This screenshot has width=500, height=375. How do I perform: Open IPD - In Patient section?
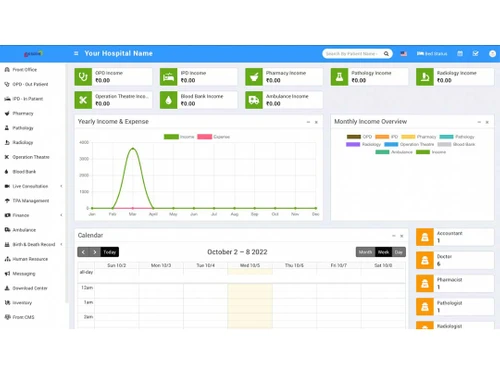tap(24, 99)
